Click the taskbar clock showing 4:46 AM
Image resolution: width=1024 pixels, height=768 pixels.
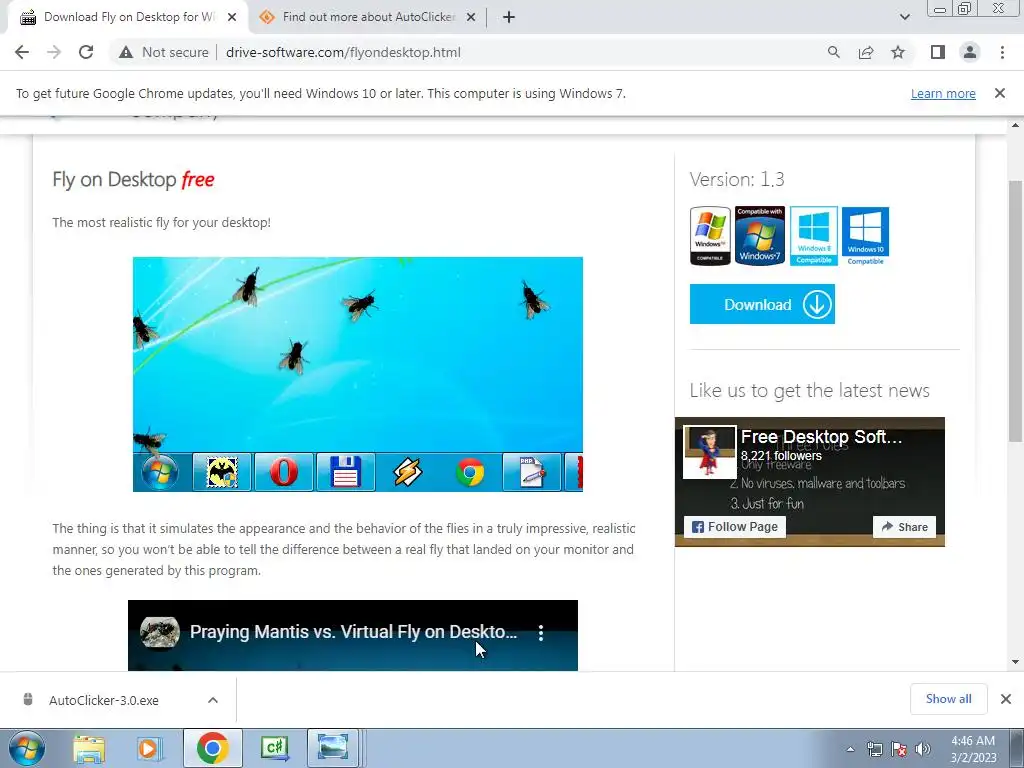[x=973, y=748]
